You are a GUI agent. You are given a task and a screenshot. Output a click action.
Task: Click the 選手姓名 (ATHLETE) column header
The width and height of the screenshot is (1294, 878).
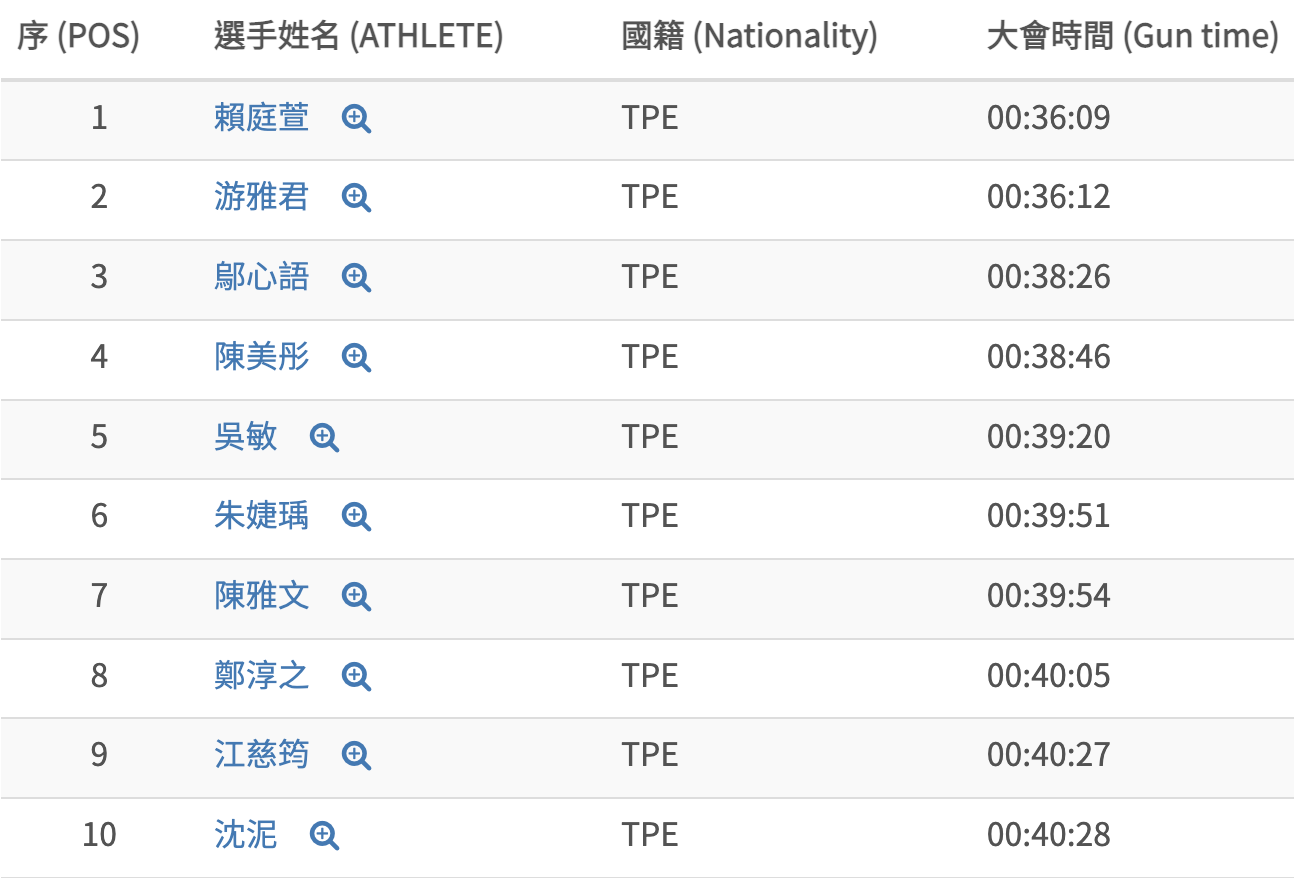click(358, 37)
